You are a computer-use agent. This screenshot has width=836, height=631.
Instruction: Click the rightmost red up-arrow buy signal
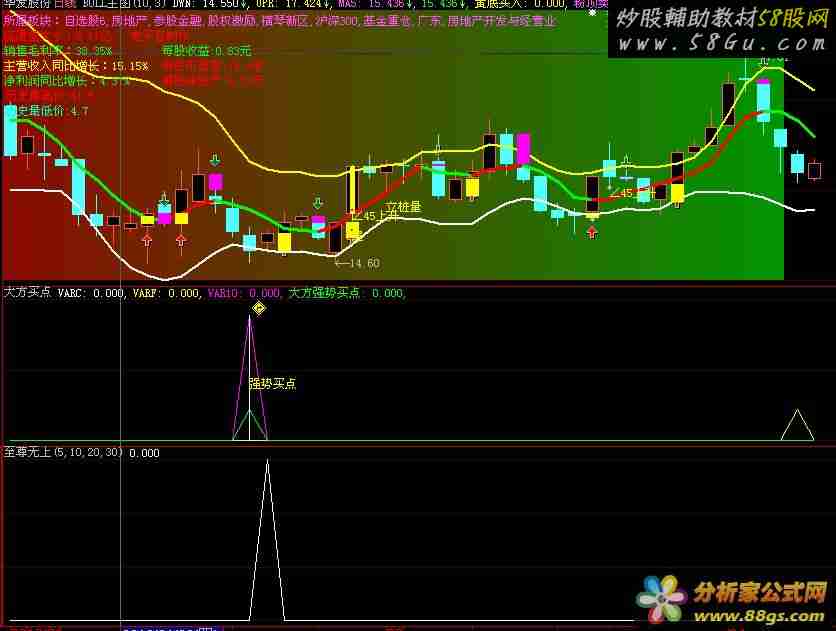(591, 232)
